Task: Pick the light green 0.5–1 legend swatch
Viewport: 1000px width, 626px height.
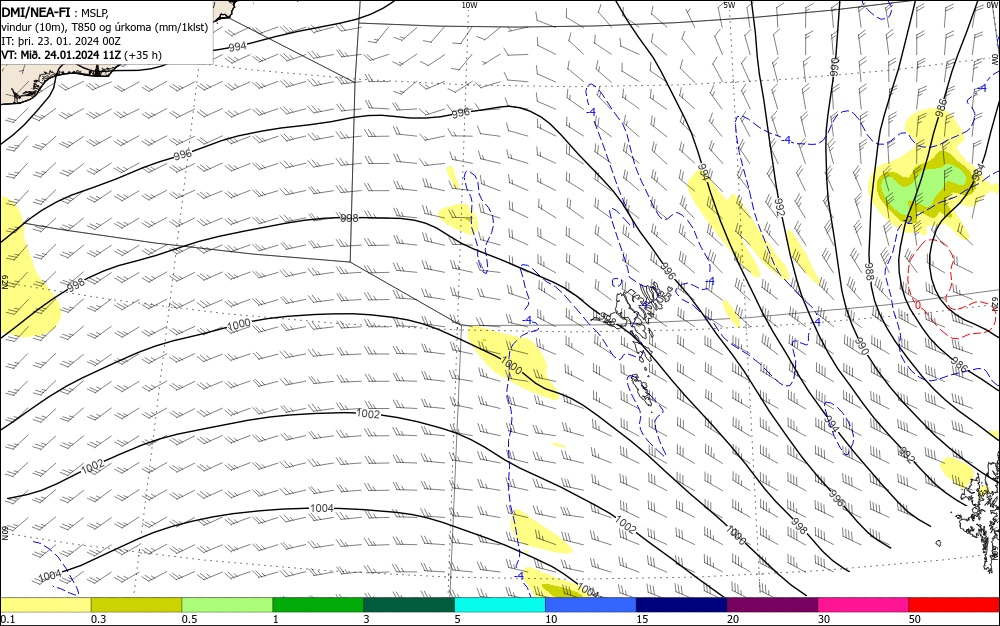Action: [x=227, y=605]
